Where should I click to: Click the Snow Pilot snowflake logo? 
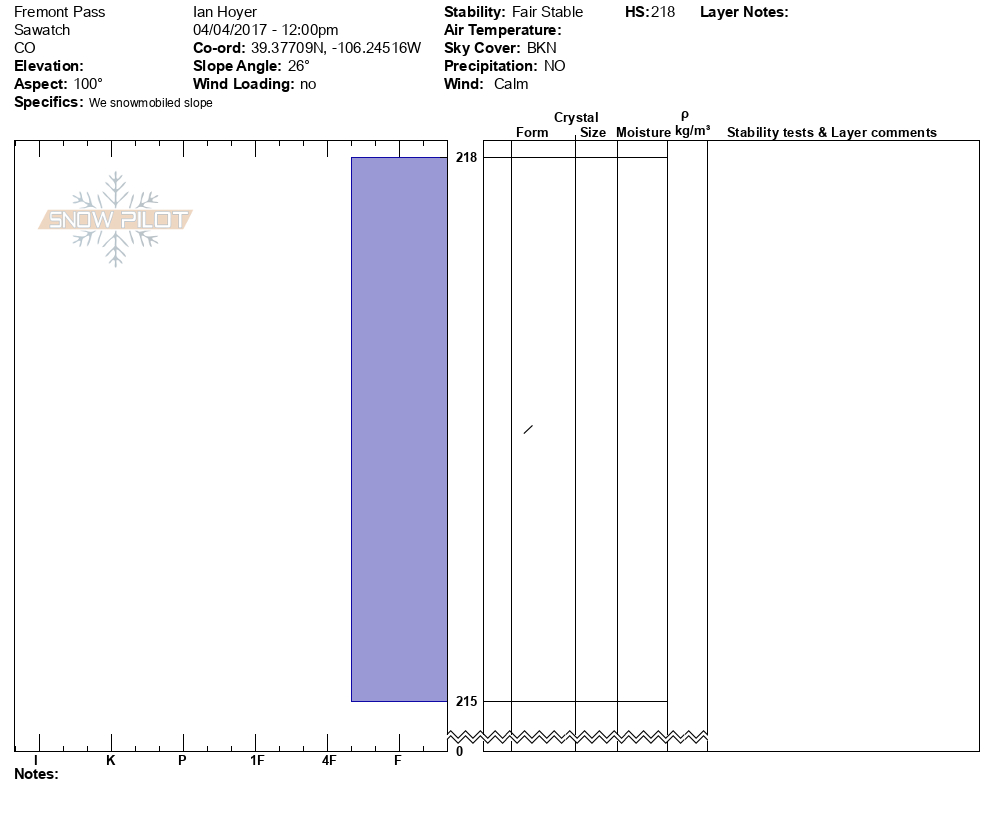click(x=116, y=219)
